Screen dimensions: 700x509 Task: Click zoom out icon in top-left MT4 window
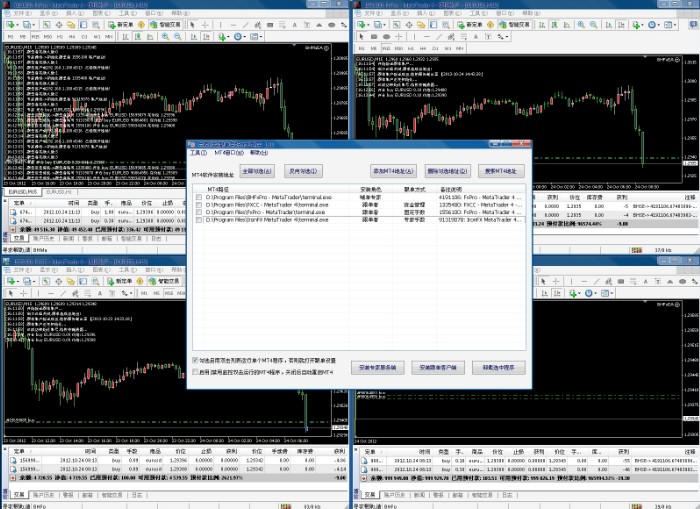click(178, 37)
